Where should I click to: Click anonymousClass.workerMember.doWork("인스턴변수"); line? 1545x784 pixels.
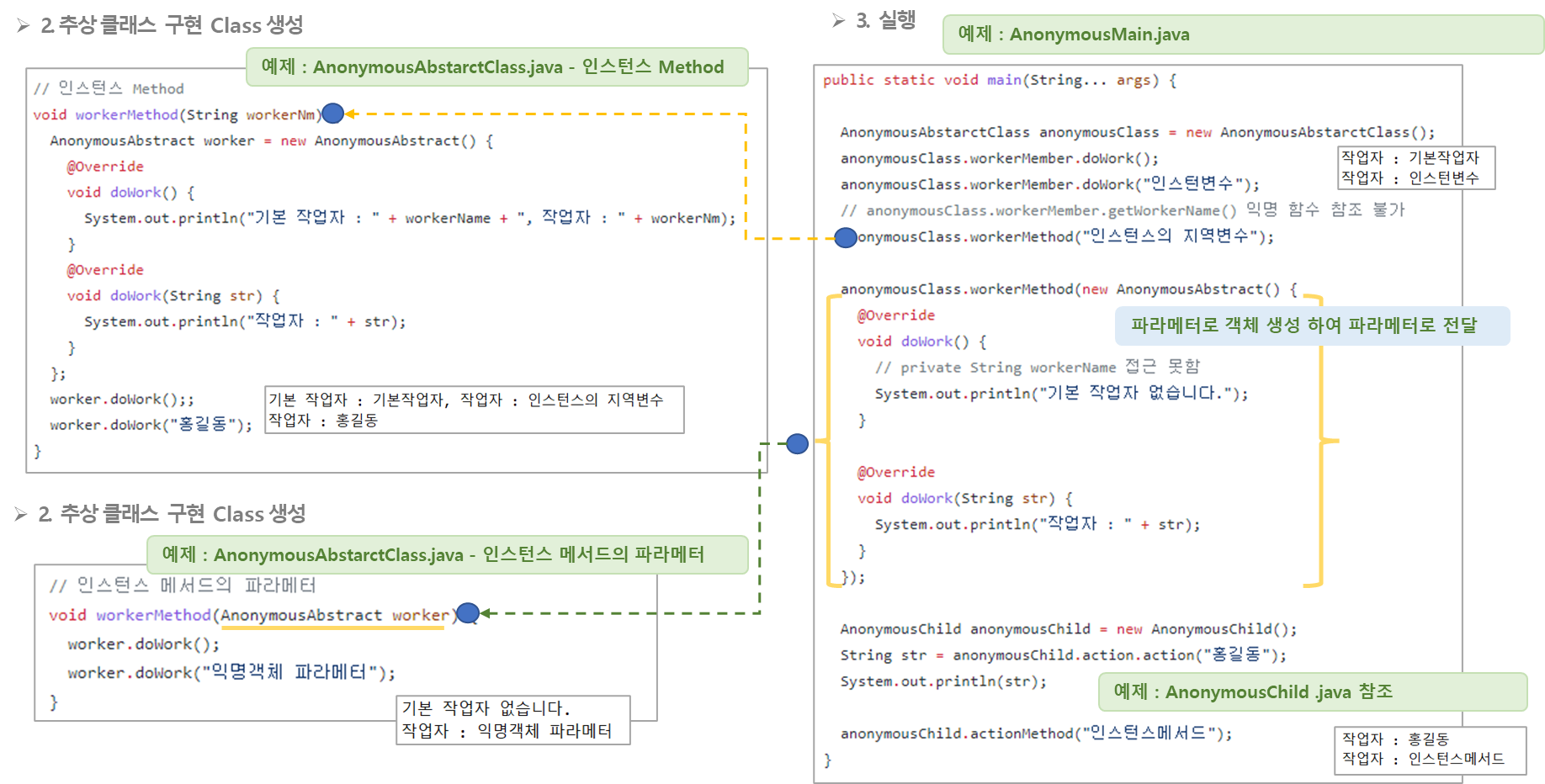pyautogui.click(x=1050, y=183)
